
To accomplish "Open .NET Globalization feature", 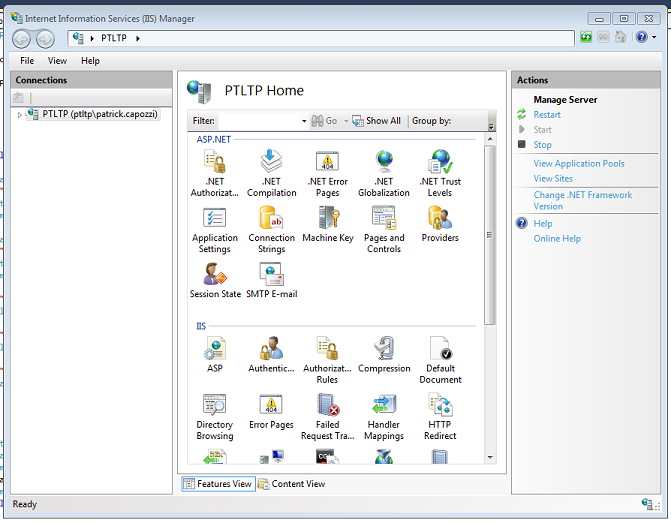I will click(384, 173).
